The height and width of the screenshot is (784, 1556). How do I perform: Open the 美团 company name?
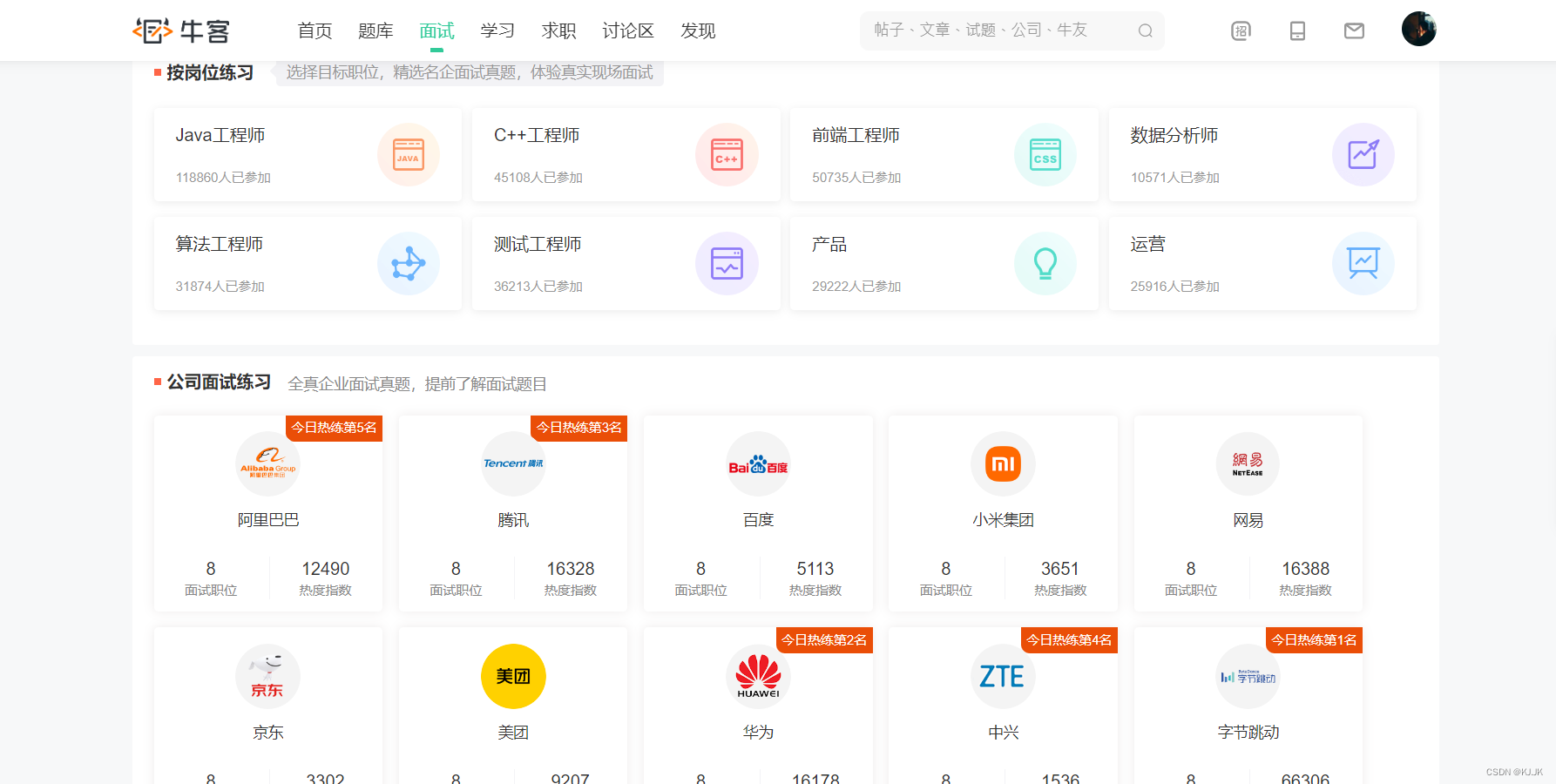513,733
